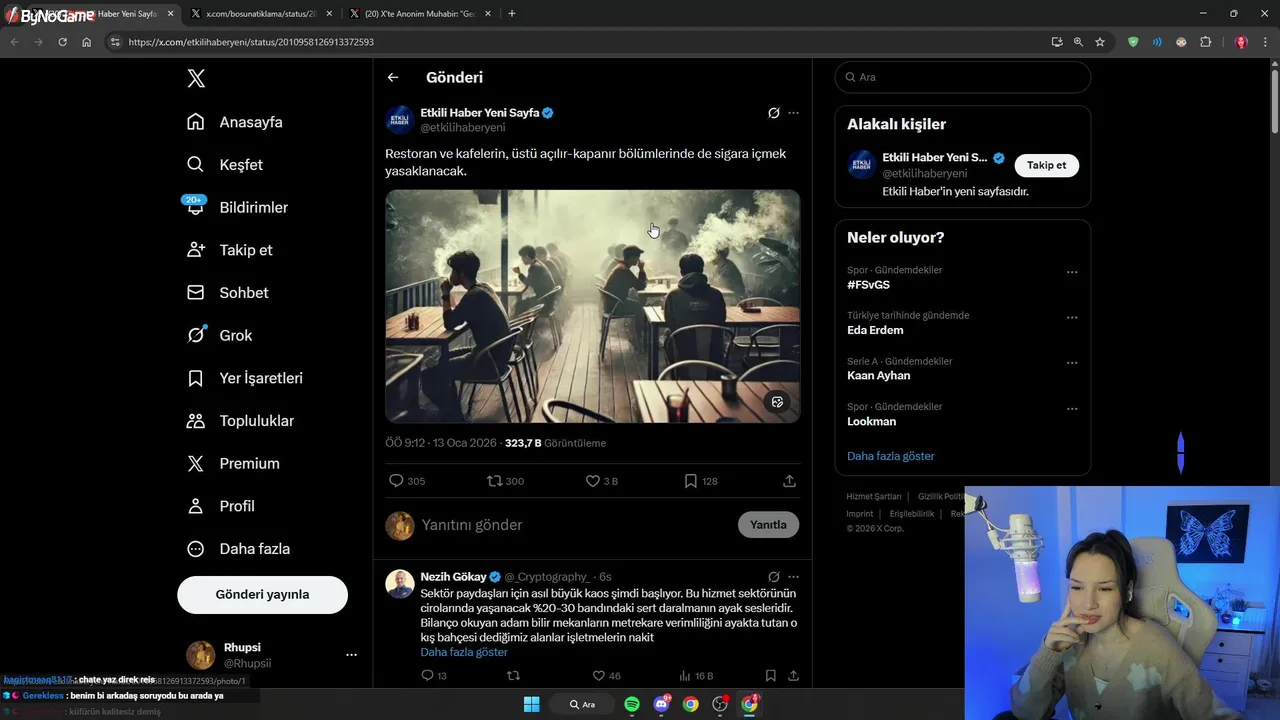The height and width of the screenshot is (720, 1280).
Task: Open more options on Etkili Haber post
Action: coord(793,113)
